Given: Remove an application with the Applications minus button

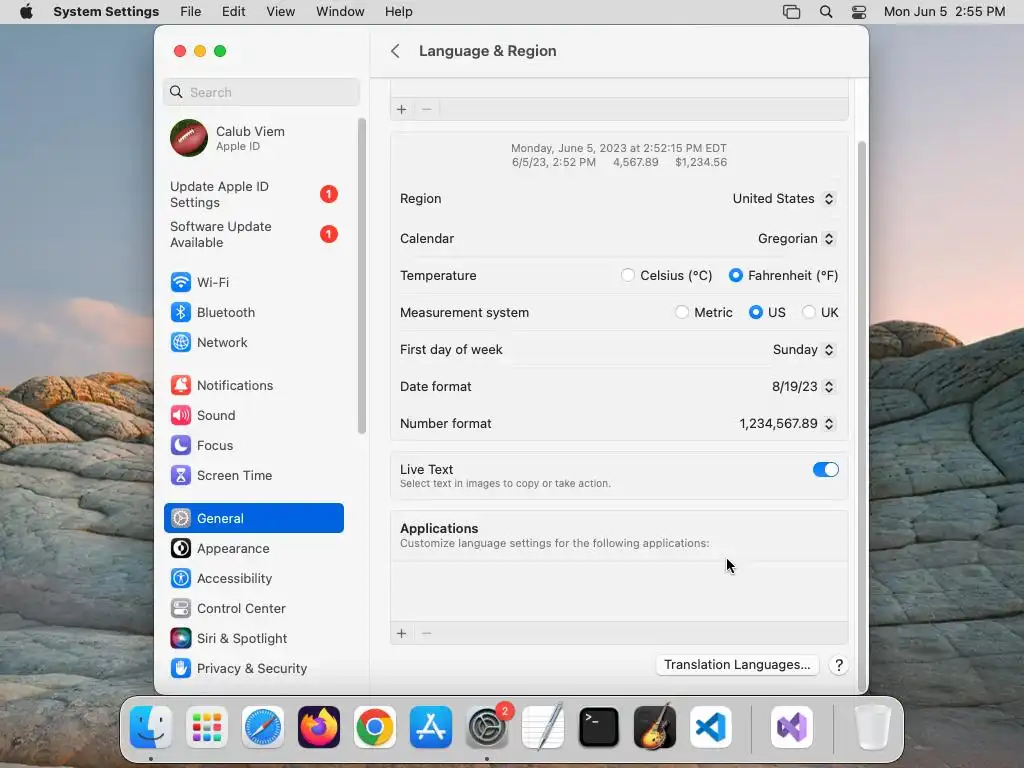Looking at the screenshot, I should [426, 633].
